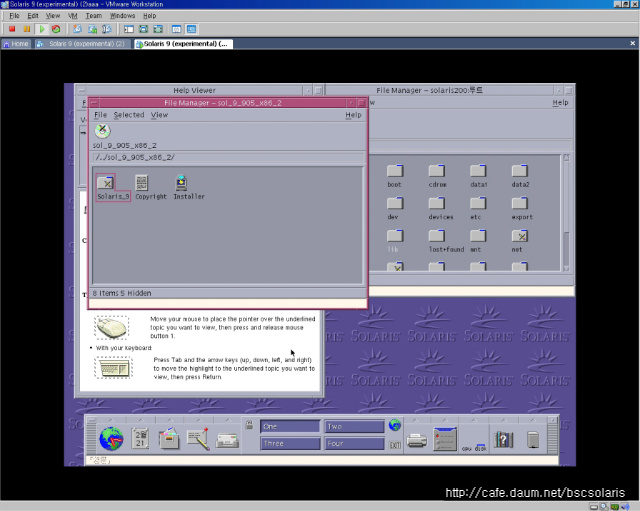The width and height of the screenshot is (640, 511).
Task: Switch to workspace One
Action: (290, 427)
